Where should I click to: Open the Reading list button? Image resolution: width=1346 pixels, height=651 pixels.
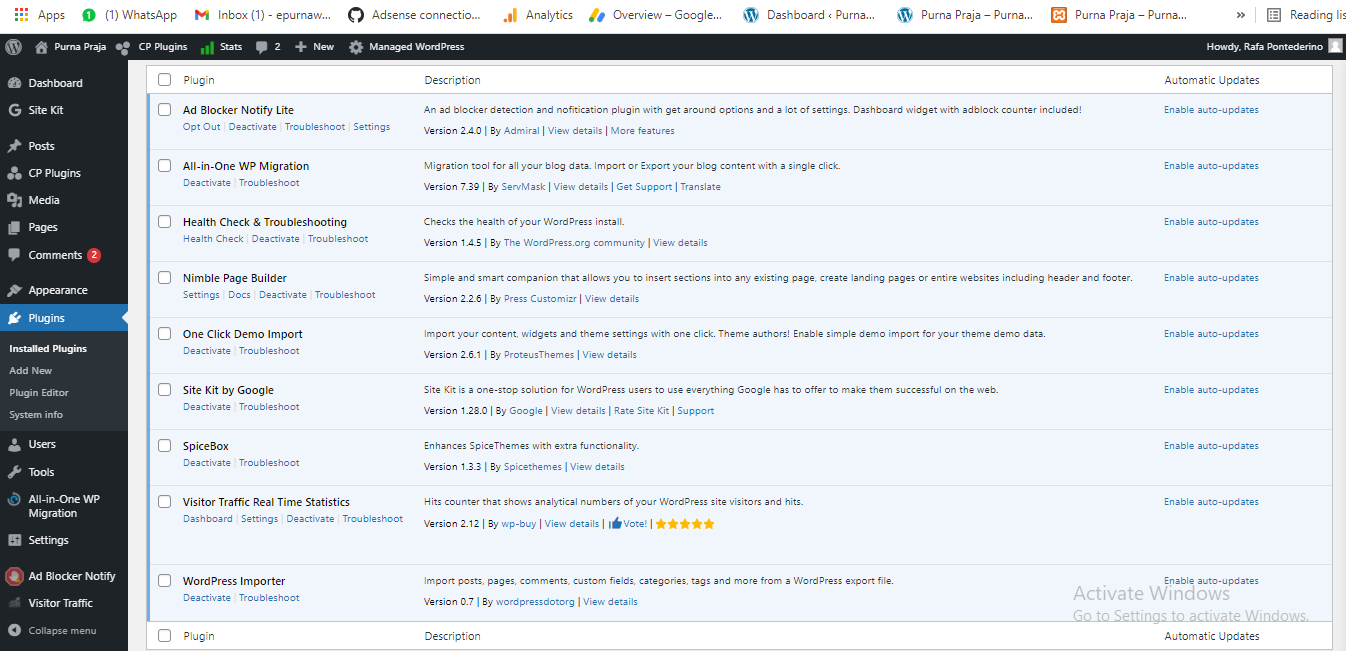(1304, 15)
